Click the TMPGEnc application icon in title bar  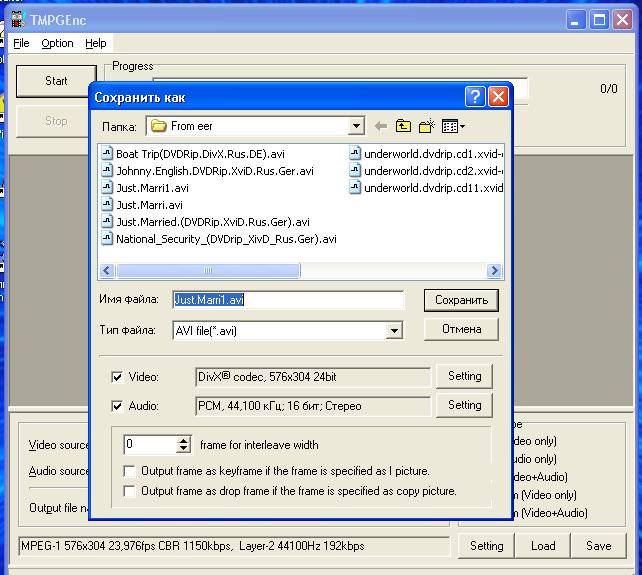(x=18, y=20)
